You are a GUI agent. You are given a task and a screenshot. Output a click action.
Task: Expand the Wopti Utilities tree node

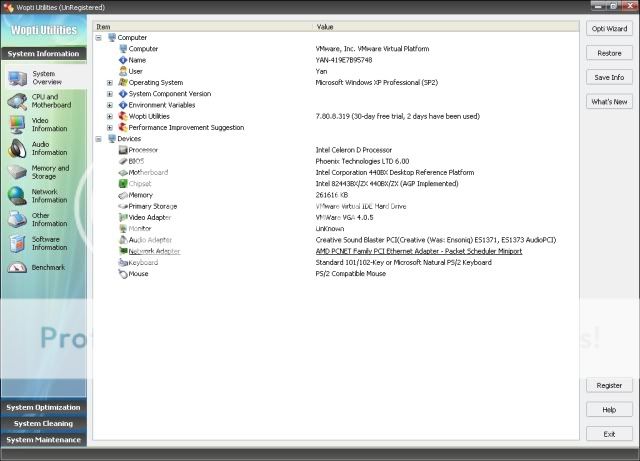tap(110, 116)
